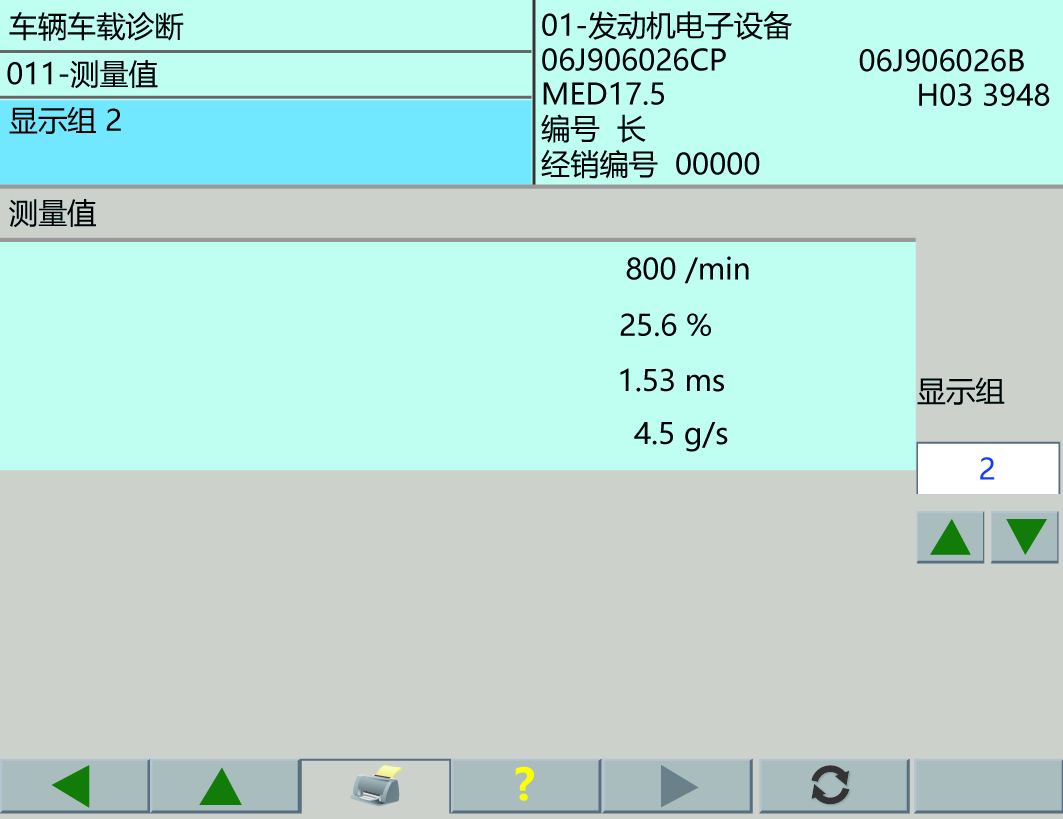Click the forward arrow navigation icon
Viewport: 1063px width, 819px height.
678,785
